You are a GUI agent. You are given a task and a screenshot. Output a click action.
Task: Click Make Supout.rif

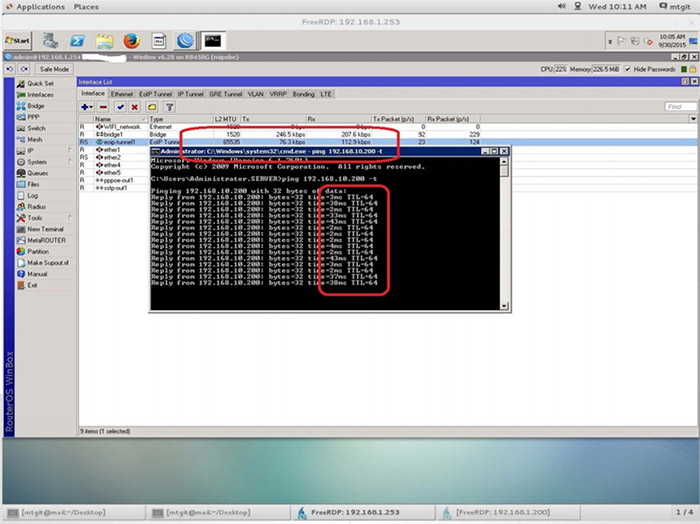pos(48,263)
